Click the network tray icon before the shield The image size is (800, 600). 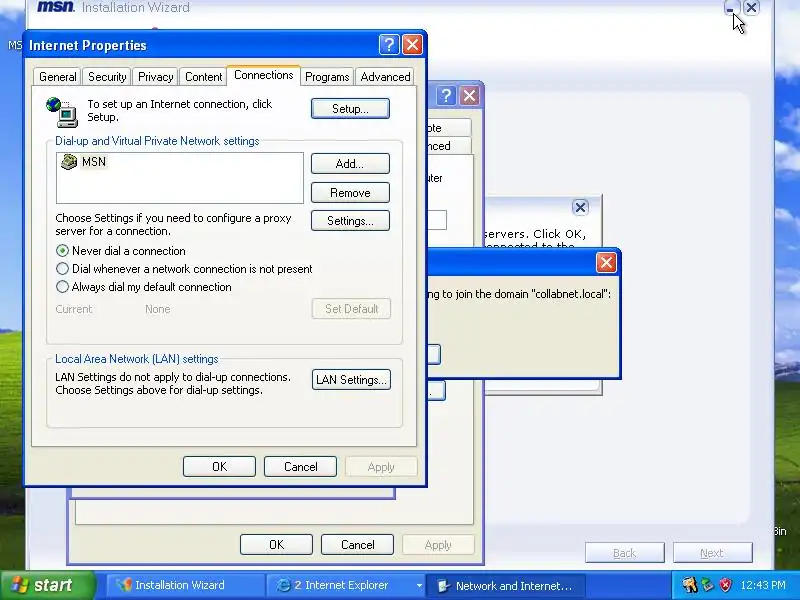[708, 585]
